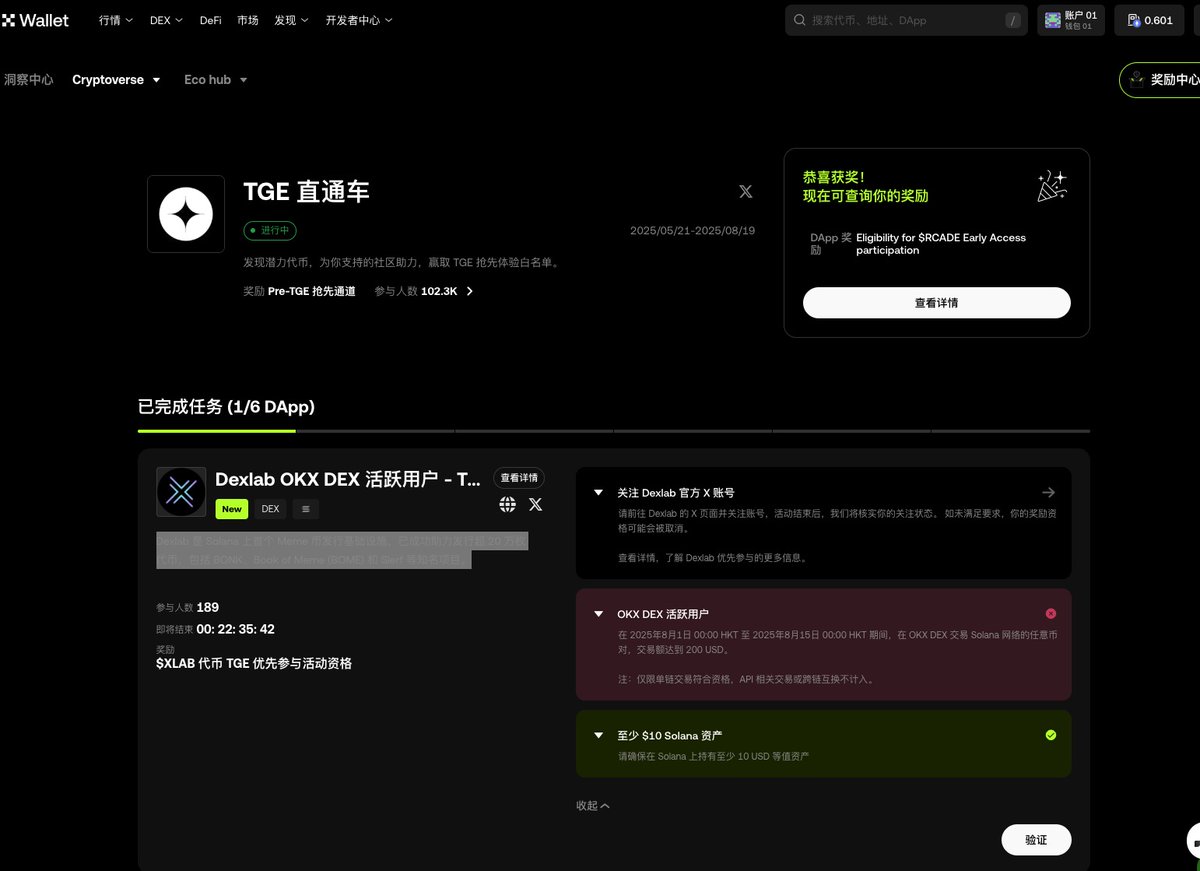Collapse the OKX DEX 活跃用户 task
This screenshot has width=1200, height=871.
point(598,613)
